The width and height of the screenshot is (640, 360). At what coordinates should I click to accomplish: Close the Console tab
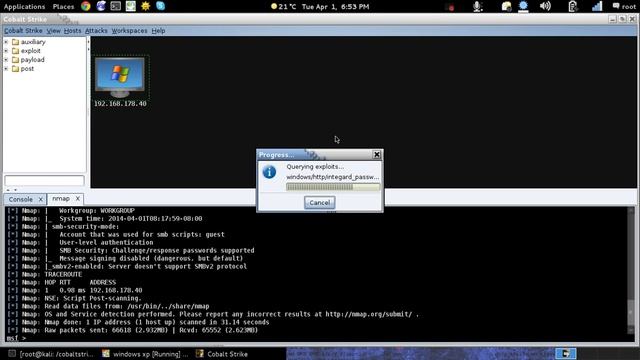click(x=40, y=199)
